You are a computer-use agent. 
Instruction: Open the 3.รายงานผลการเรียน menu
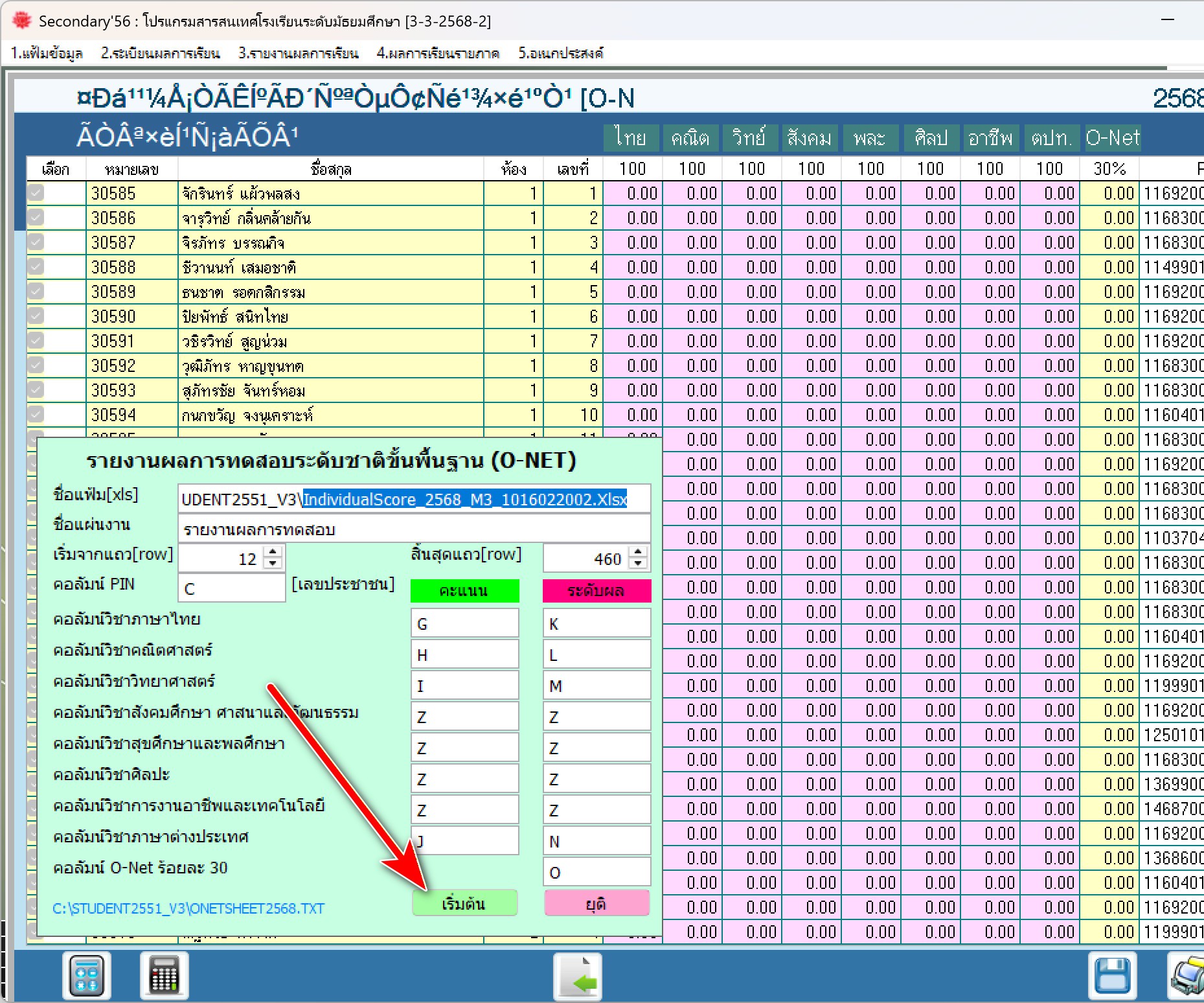(x=298, y=53)
